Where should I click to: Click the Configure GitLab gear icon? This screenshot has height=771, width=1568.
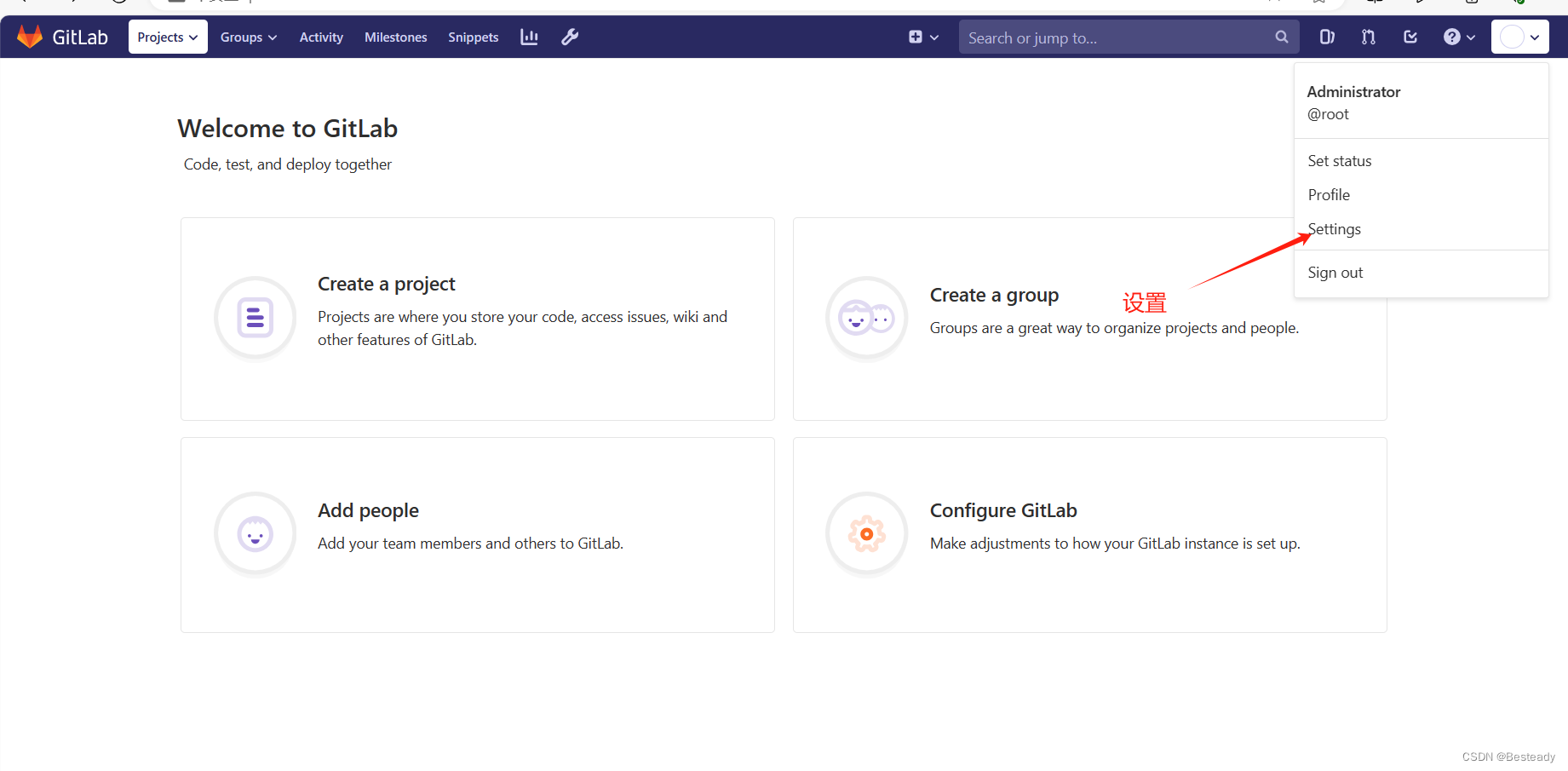867,535
